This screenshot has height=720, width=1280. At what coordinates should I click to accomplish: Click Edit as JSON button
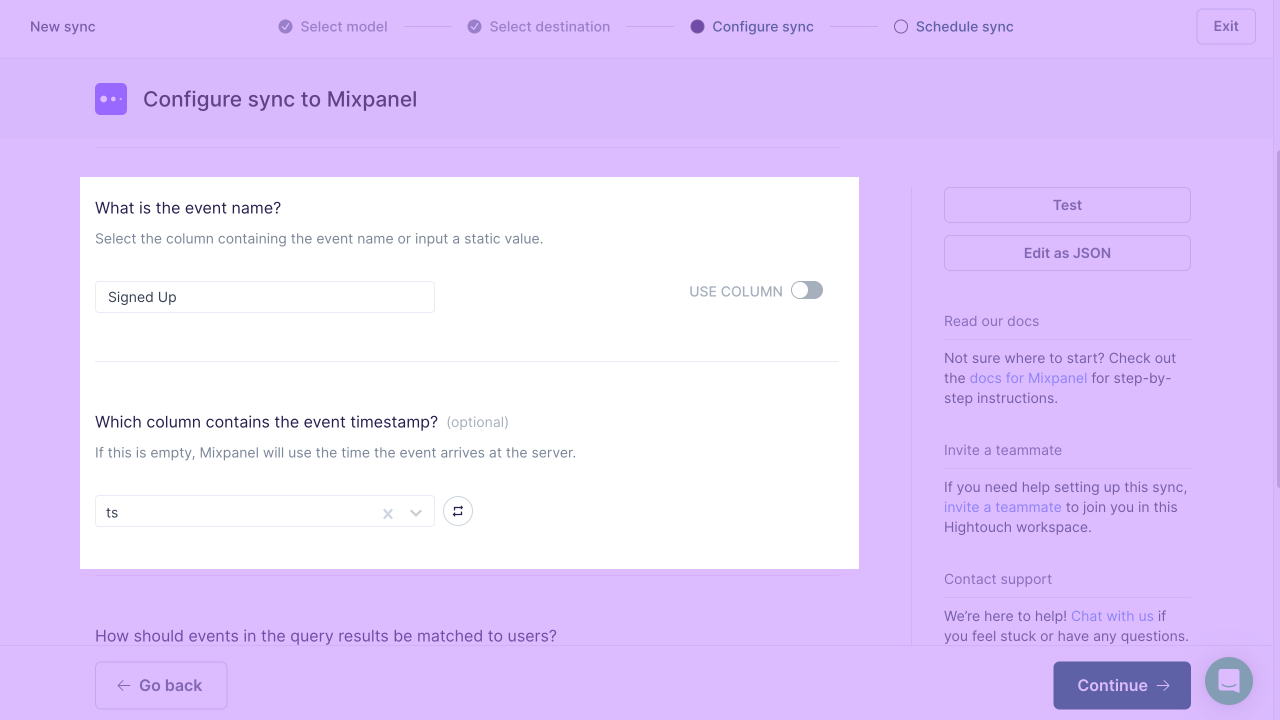pos(1067,253)
